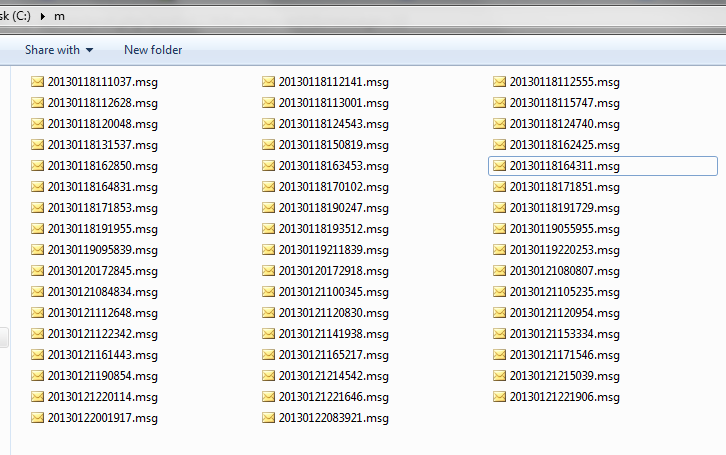Select file name 20130119211839.msg

click(334, 250)
